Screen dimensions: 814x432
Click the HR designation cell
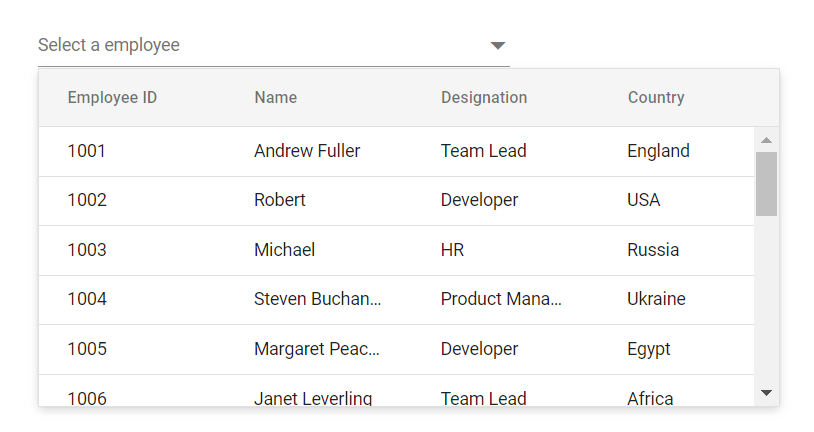[x=452, y=250]
